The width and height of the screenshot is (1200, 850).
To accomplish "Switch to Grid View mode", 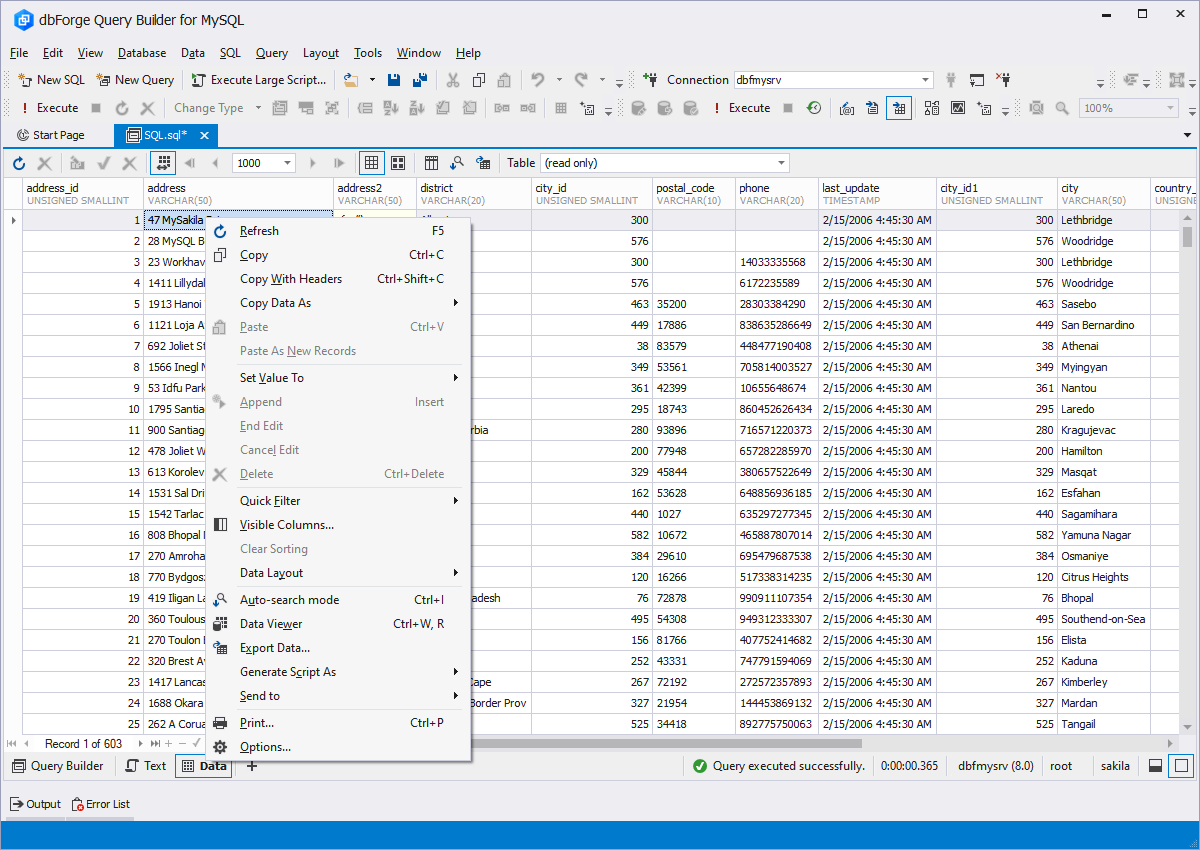I will 371,163.
